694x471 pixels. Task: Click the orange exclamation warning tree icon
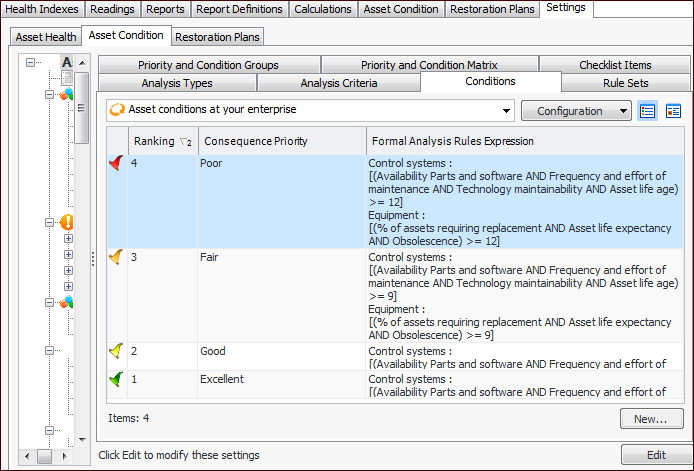tap(67, 223)
